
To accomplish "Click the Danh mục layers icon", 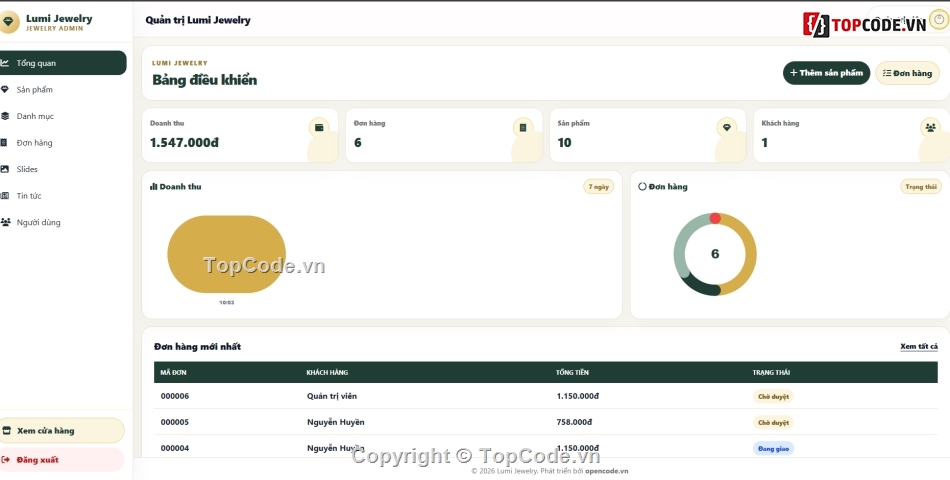I will 4,116.
